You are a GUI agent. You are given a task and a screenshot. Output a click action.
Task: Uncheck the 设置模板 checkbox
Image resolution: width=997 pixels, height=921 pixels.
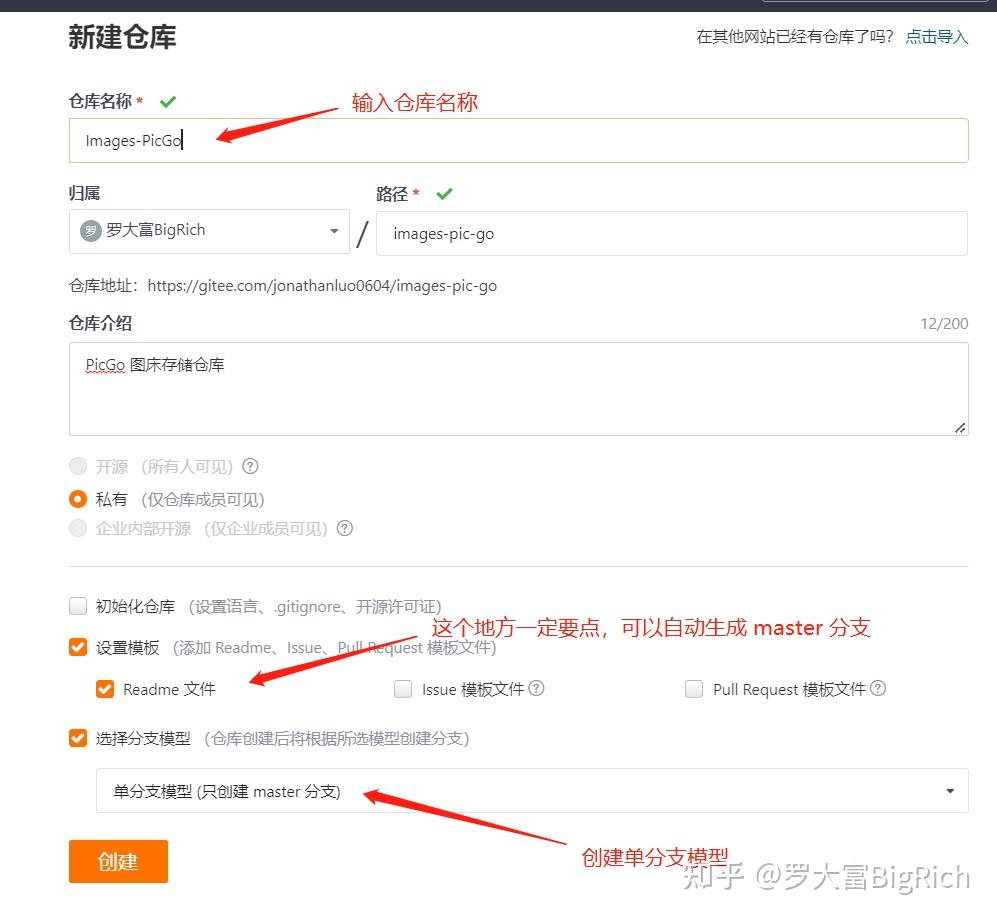[x=77, y=647]
